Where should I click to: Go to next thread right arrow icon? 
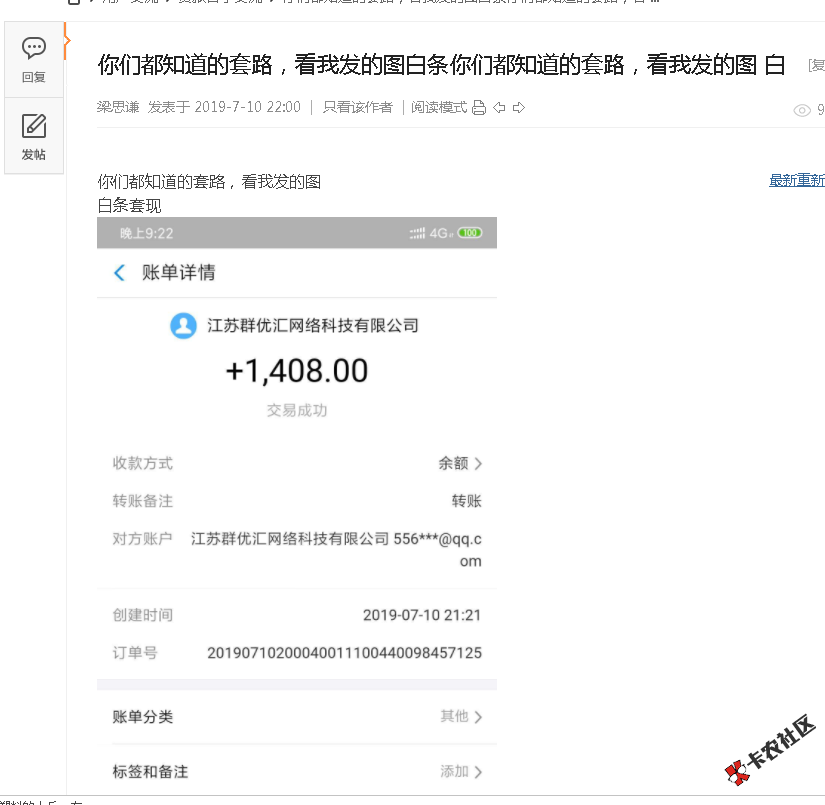tap(519, 108)
